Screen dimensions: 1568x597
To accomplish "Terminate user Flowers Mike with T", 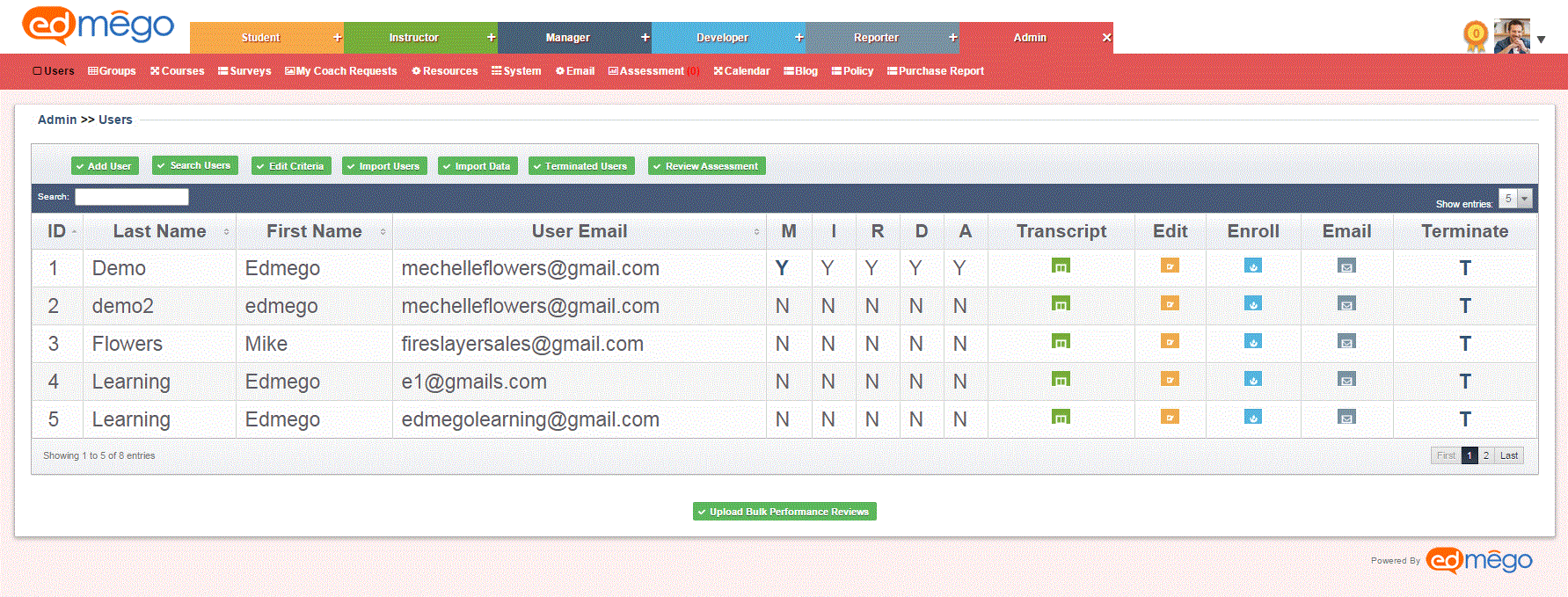I will click(x=1465, y=344).
